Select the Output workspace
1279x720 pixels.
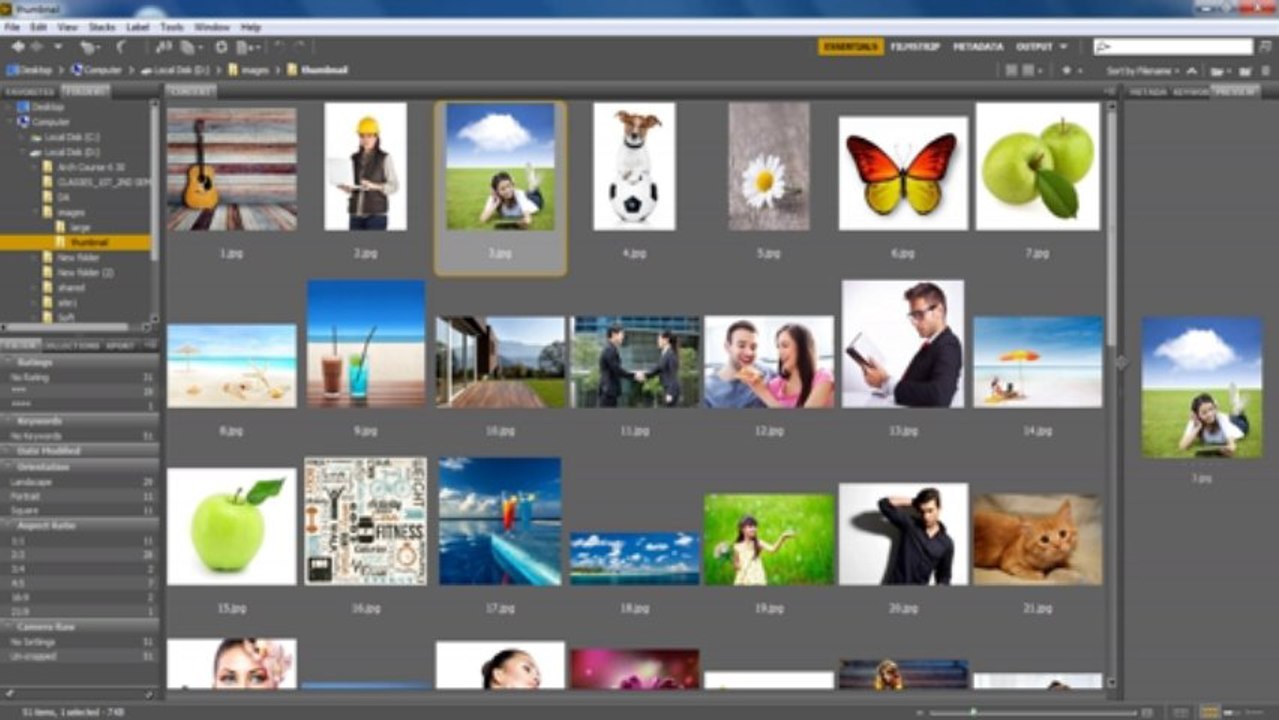(x=1034, y=47)
